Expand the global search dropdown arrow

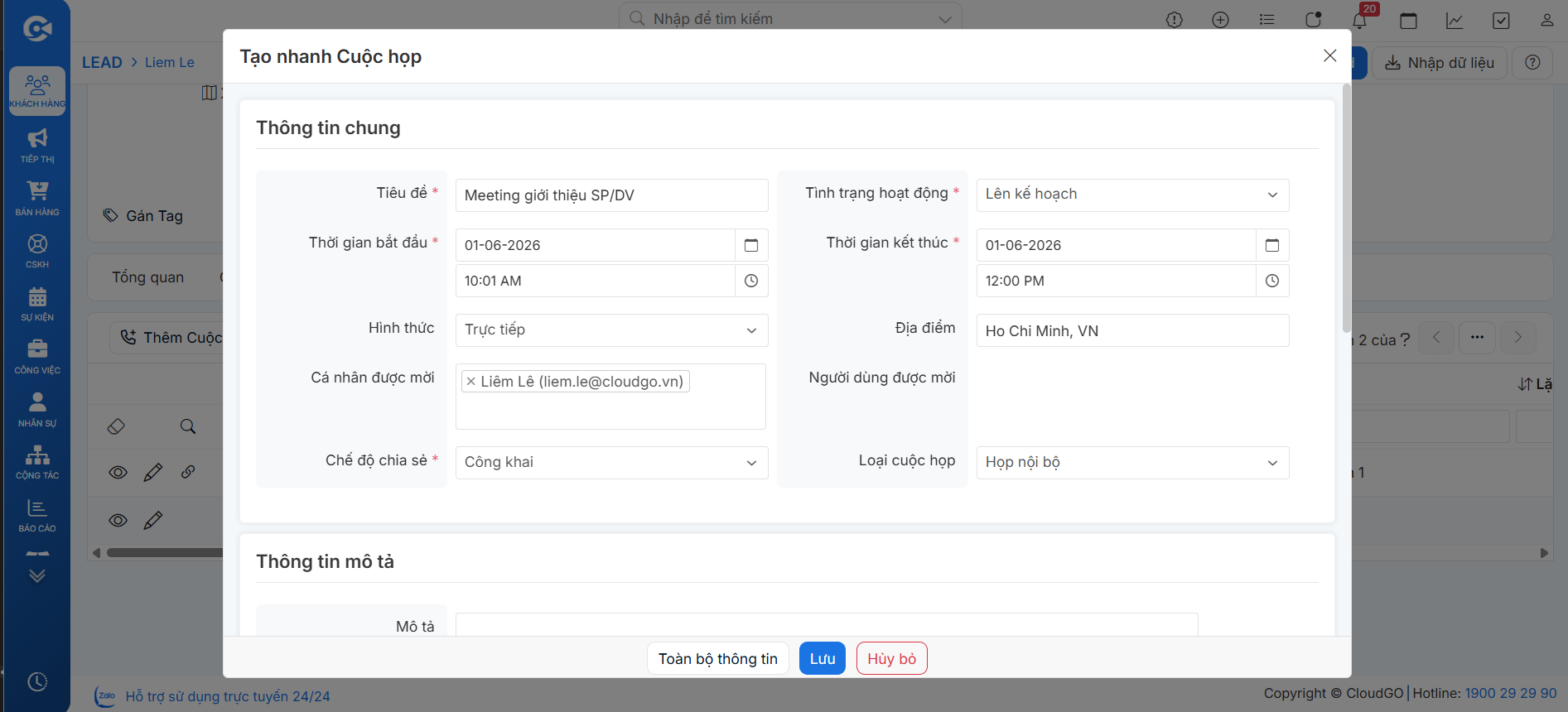click(944, 19)
